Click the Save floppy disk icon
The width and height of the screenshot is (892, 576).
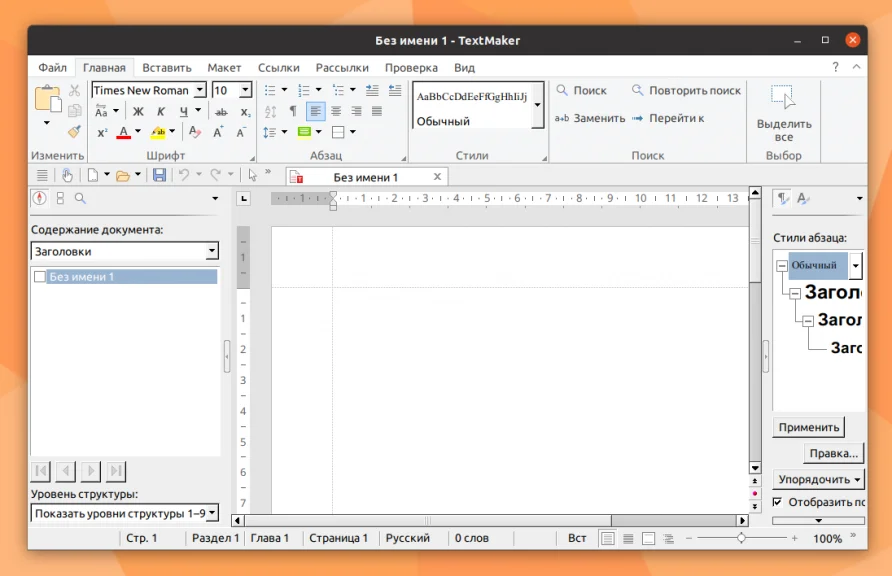[159, 175]
